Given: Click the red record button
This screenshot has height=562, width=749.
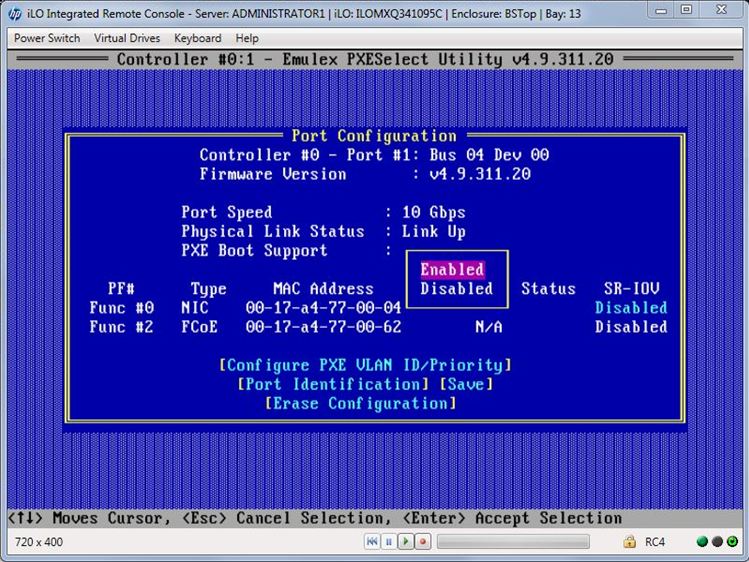Looking at the screenshot, I should point(422,542).
